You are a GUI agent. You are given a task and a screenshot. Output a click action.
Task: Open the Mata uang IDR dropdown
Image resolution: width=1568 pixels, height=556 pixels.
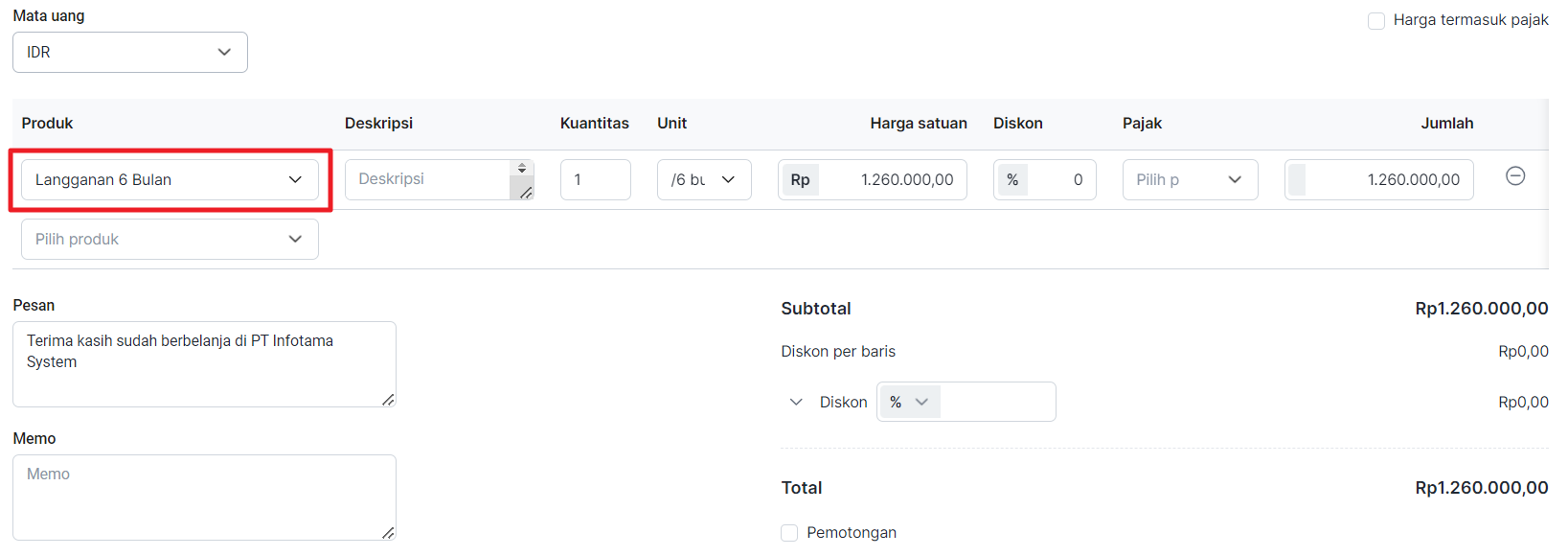[130, 53]
